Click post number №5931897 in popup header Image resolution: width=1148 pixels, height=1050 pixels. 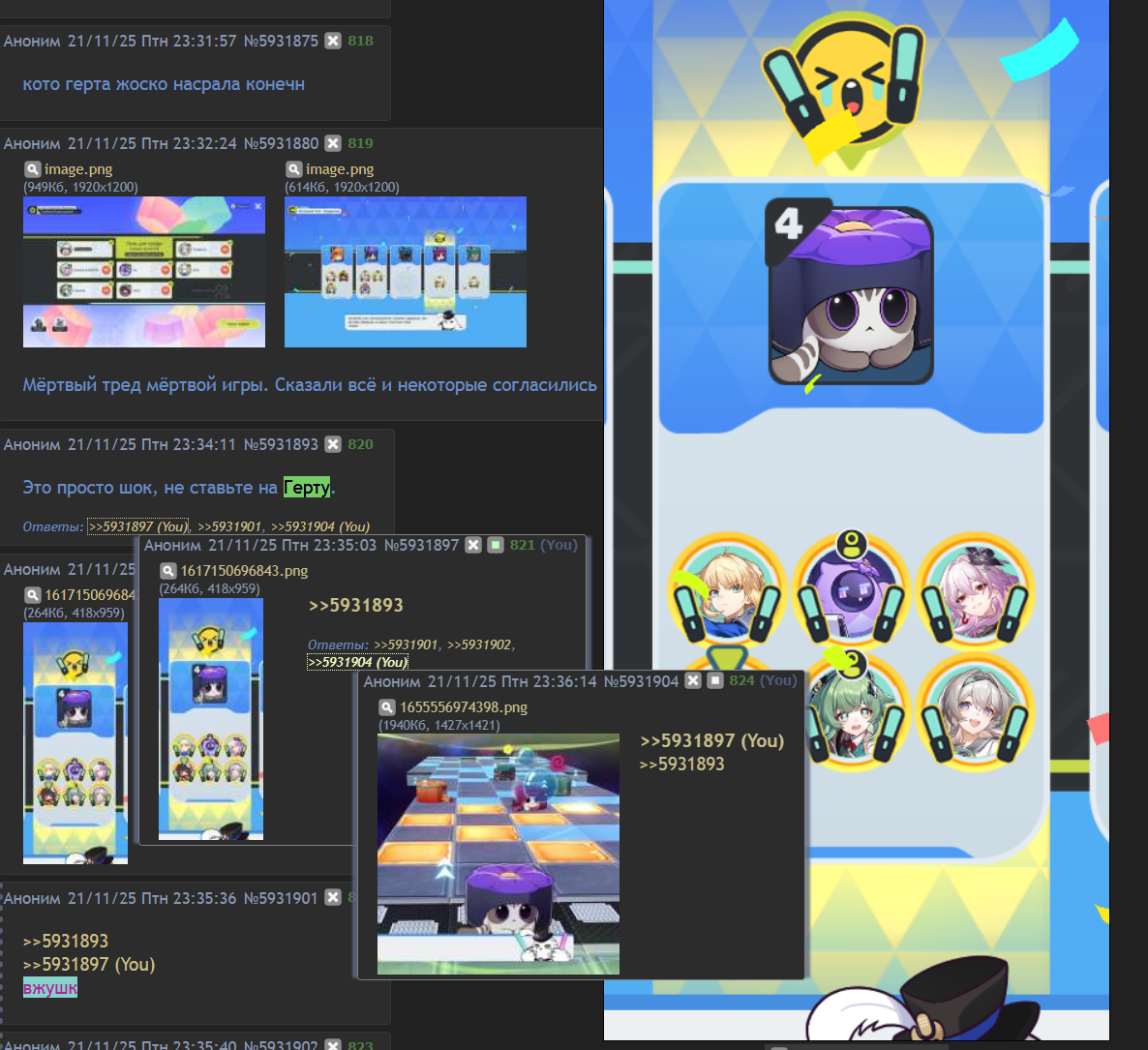[422, 546]
